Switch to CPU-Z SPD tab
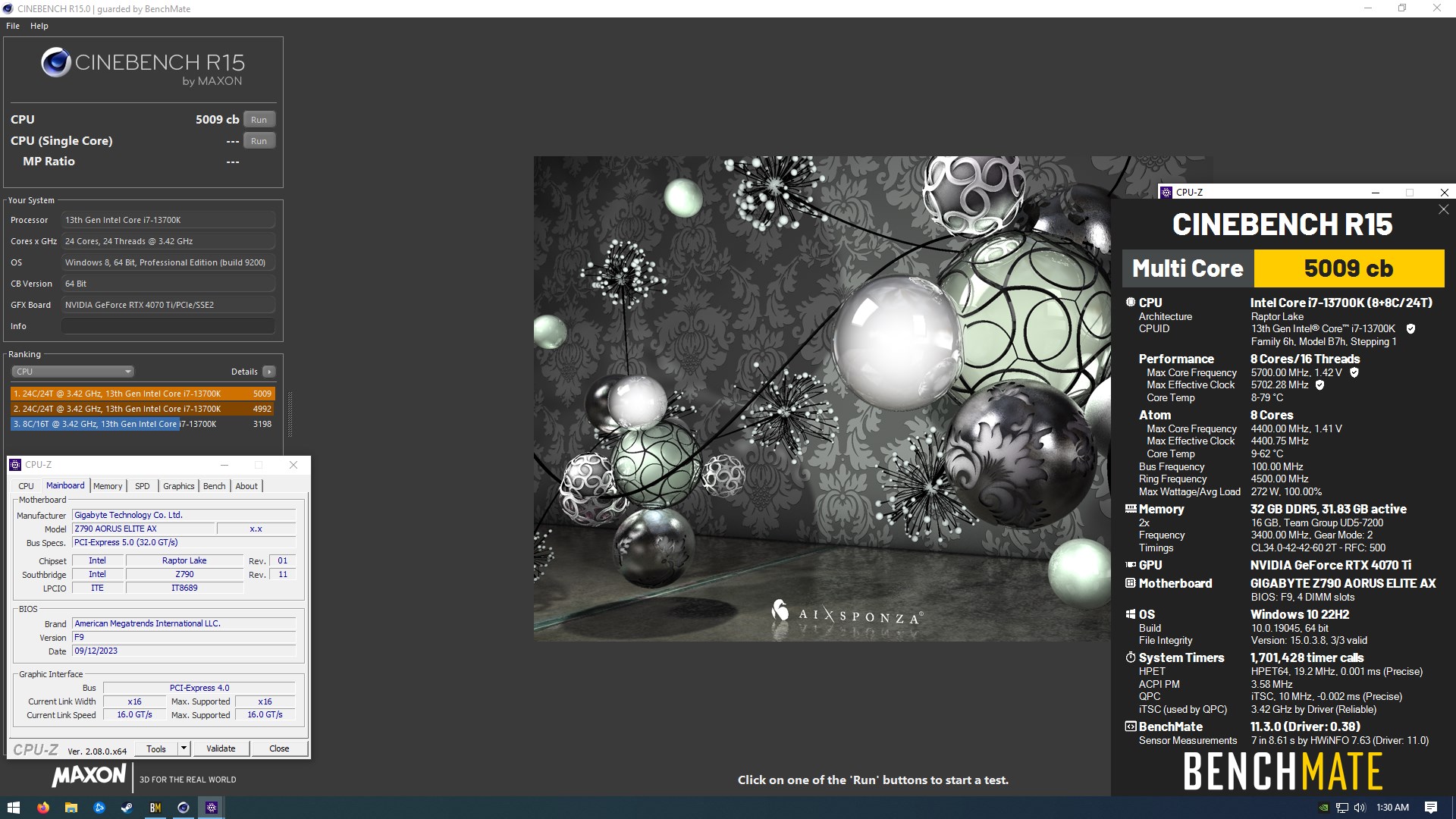The width and height of the screenshot is (1456, 819). tap(143, 486)
